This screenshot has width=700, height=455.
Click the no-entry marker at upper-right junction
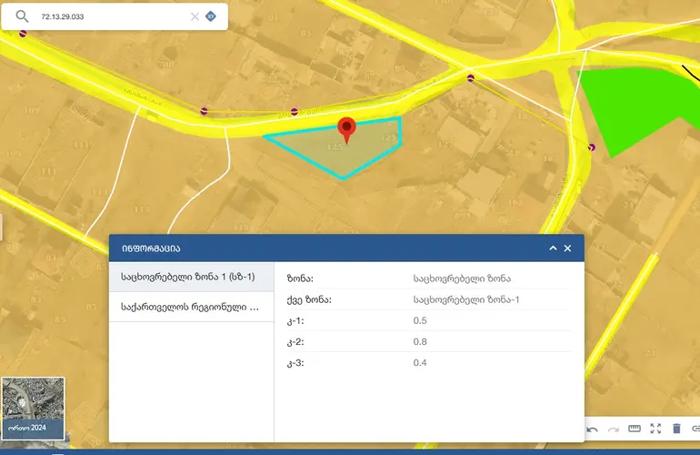471,79
